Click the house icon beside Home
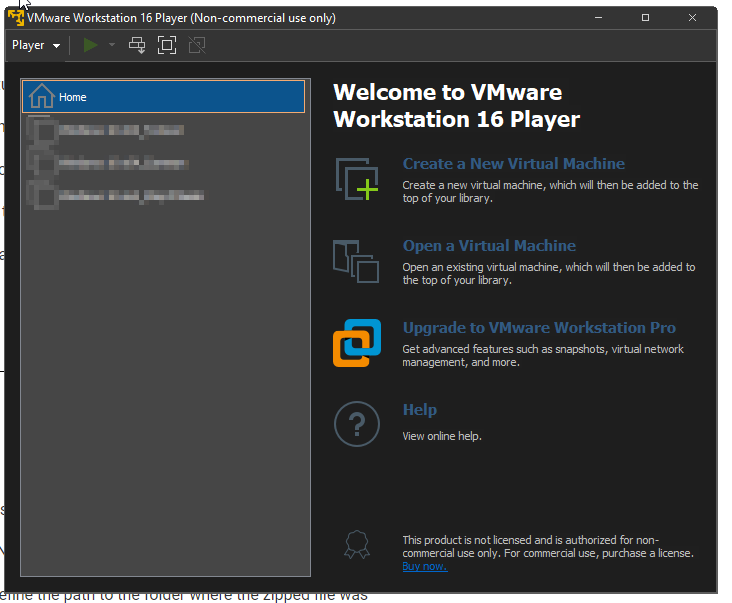 (42, 96)
